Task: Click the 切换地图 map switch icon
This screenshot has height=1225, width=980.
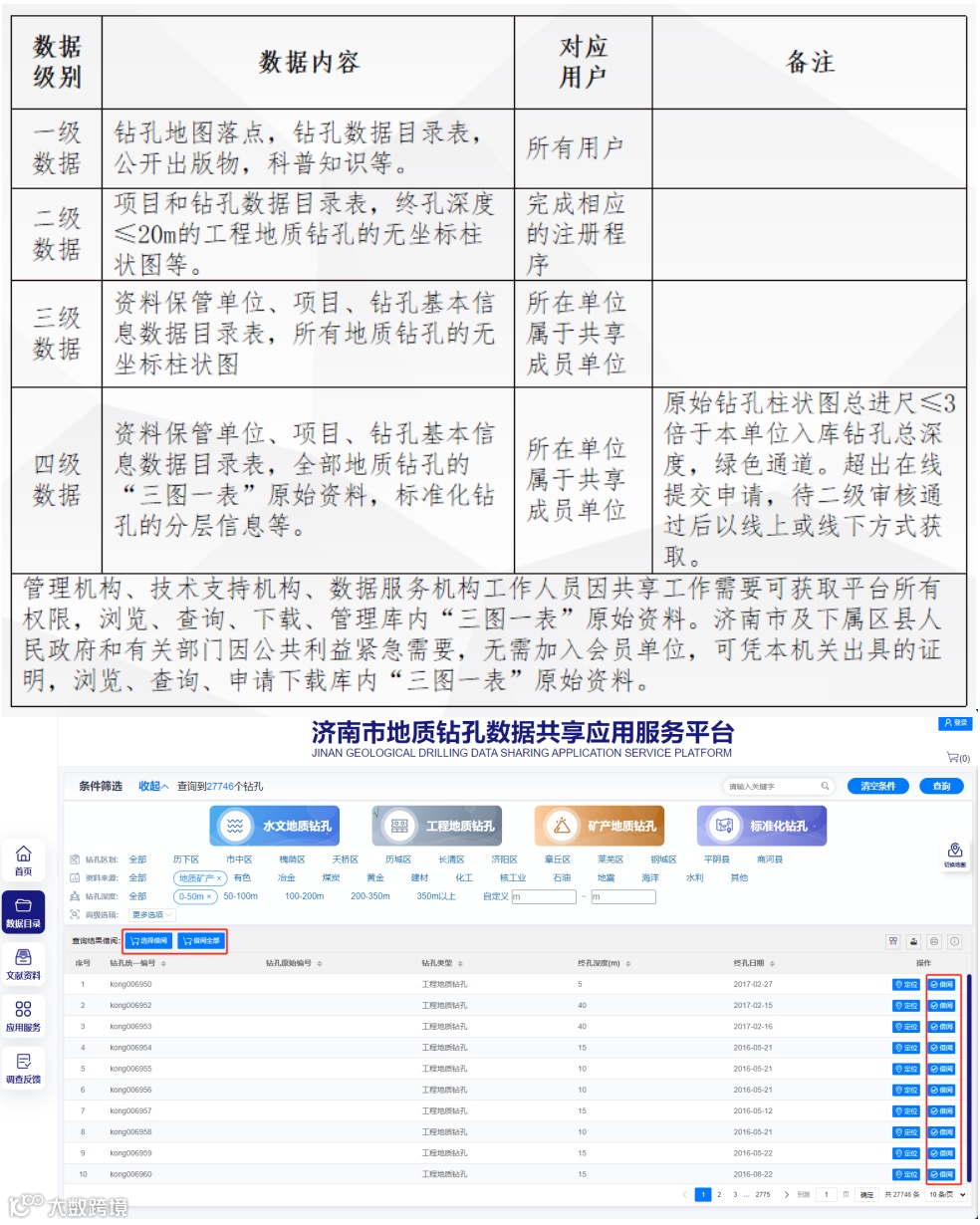Action: (x=954, y=855)
